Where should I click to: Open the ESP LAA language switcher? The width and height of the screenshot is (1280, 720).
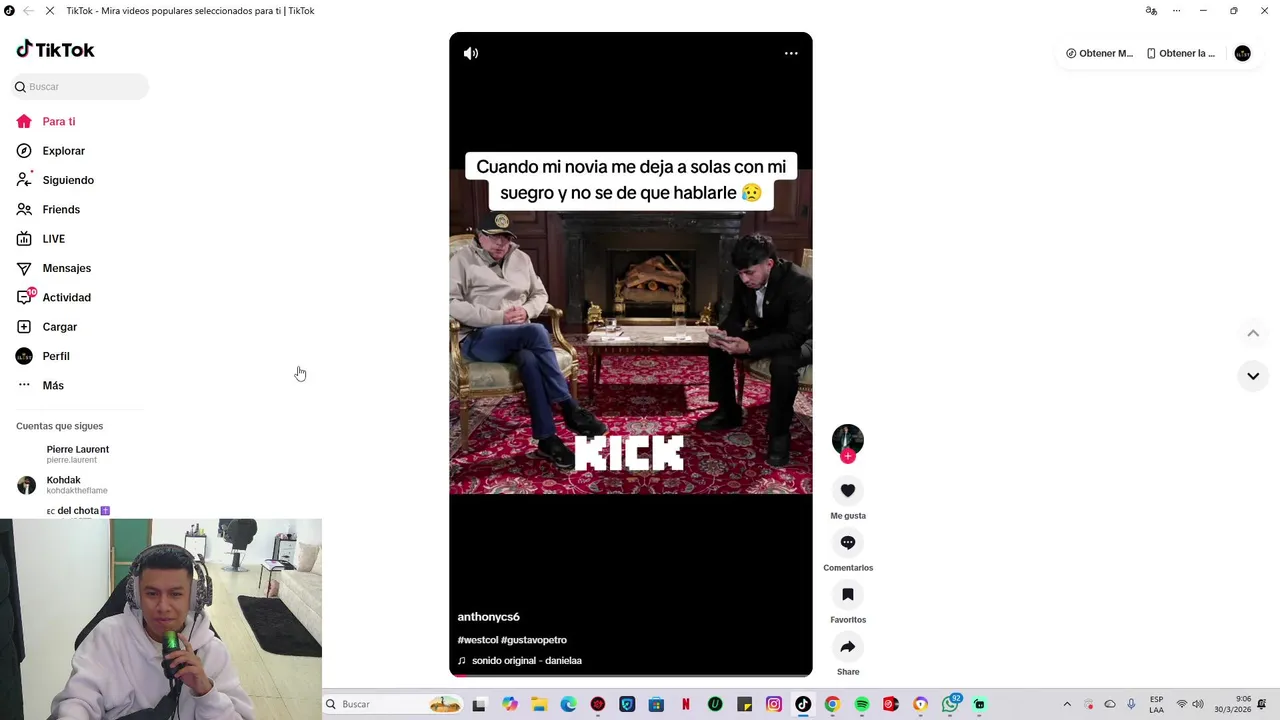(1156, 705)
